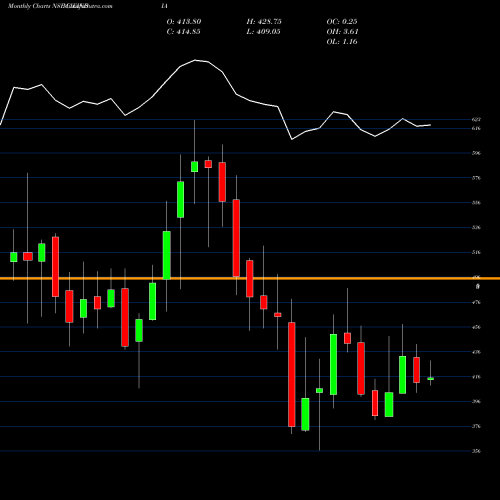
Task: Click the OC: 0.25 value
Action: tap(342, 22)
